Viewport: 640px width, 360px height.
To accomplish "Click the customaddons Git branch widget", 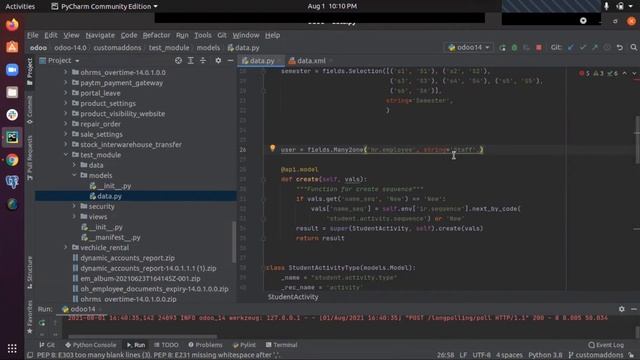I will [596, 355].
